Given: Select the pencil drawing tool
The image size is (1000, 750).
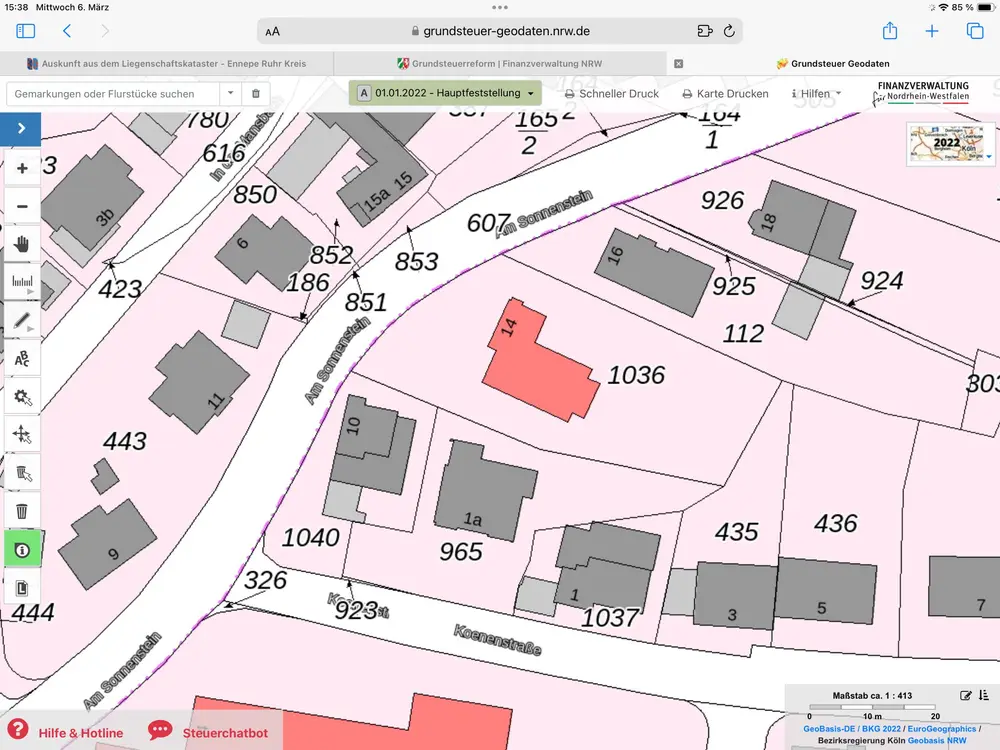Looking at the screenshot, I should coord(22,320).
